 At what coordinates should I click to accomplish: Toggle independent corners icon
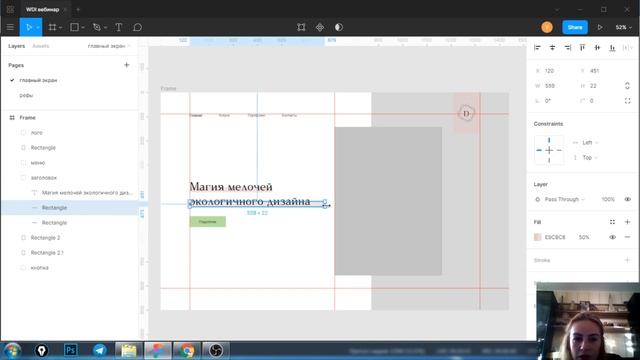[x=627, y=101]
